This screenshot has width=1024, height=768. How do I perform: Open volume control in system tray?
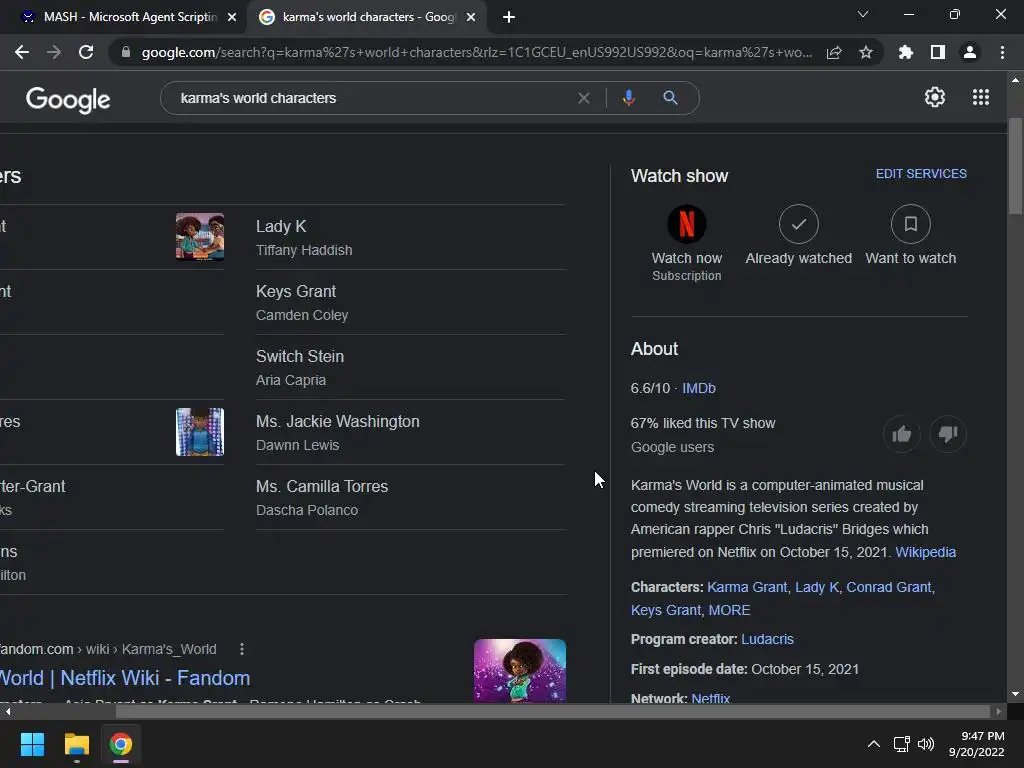pos(926,744)
